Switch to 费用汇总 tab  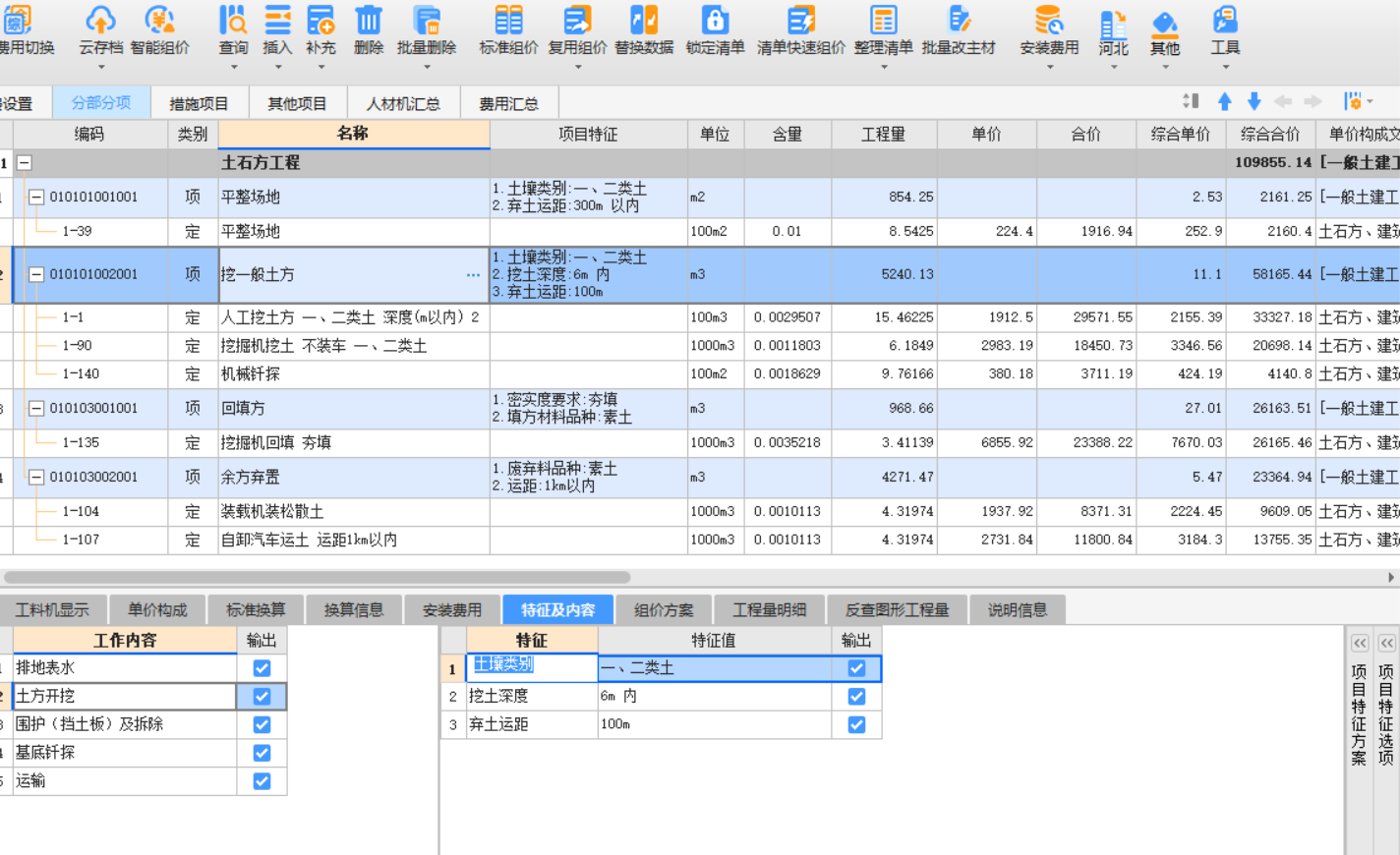[x=509, y=103]
